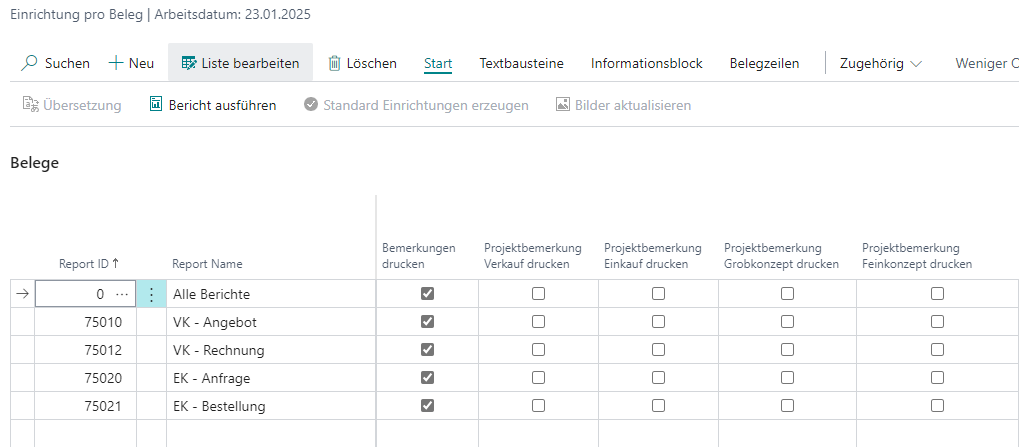The width and height of the screenshot is (1019, 447).
Task: Open row options via three vertical dots
Action: pyautogui.click(x=152, y=294)
